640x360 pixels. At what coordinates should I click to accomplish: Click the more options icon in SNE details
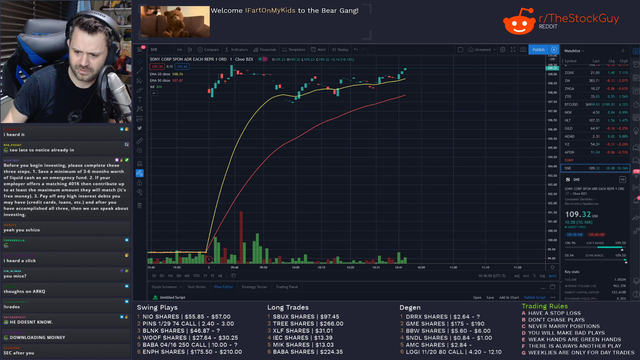pyautogui.click(x=622, y=180)
